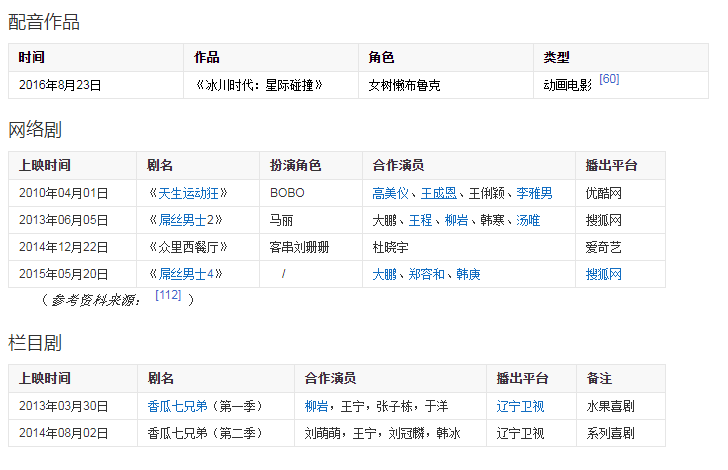Image resolution: width=728 pixels, height=470 pixels.
Task: Open 搜狐网 link in 2015 row
Action: tap(604, 274)
